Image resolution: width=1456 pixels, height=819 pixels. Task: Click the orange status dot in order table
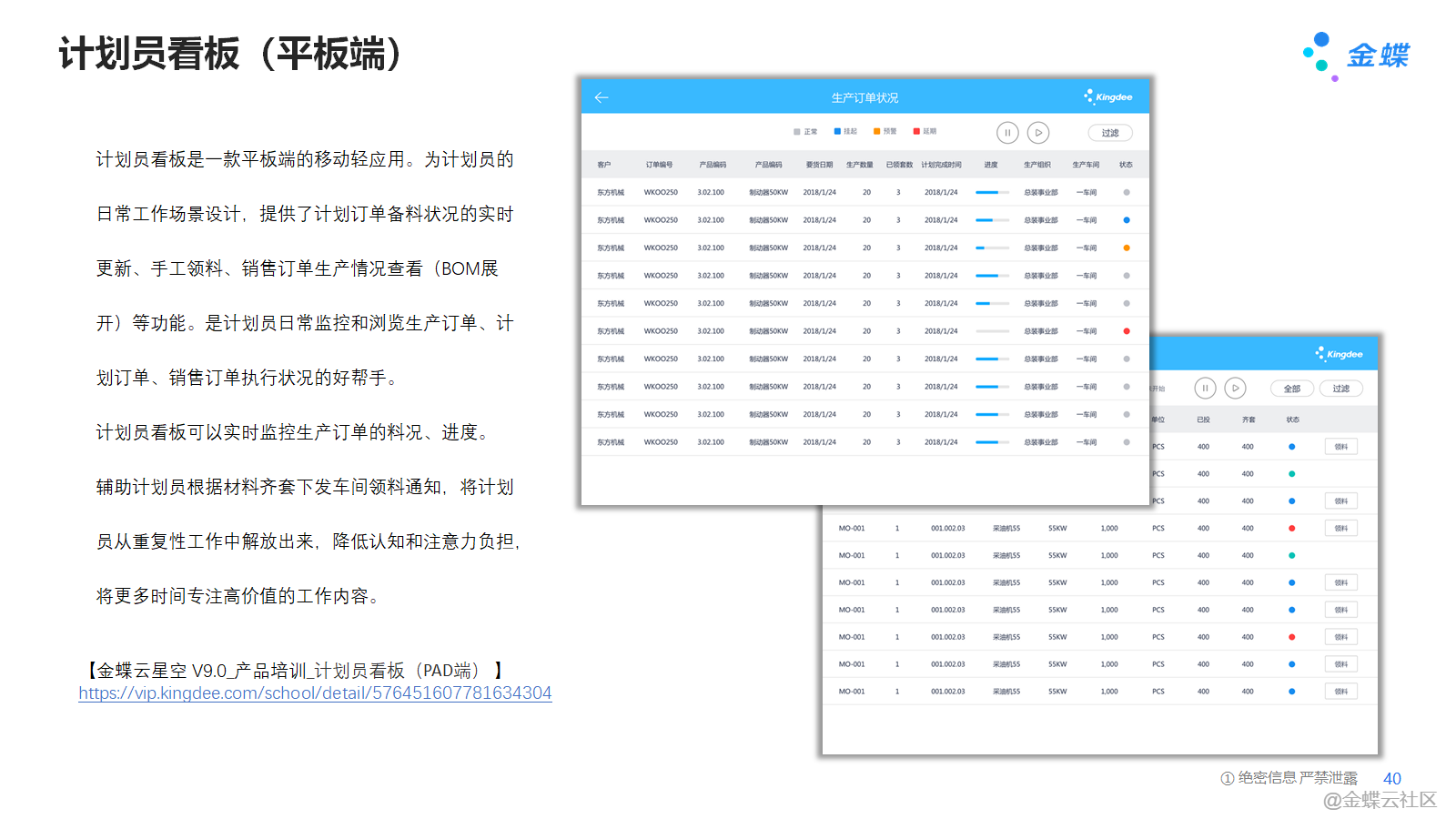coord(1127,248)
